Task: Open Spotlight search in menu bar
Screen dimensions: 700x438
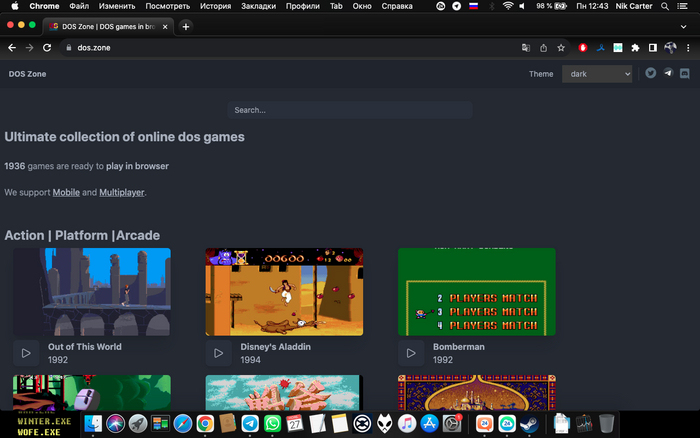Action: click(x=665, y=6)
